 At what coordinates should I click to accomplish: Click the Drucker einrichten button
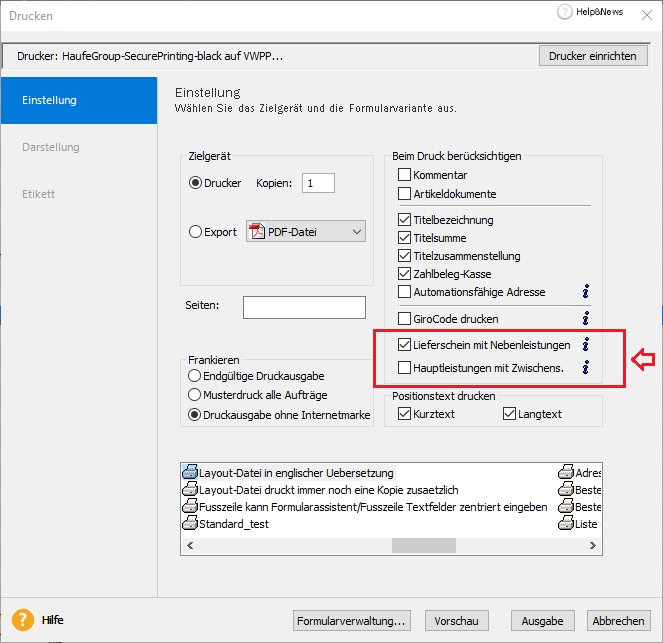(593, 56)
